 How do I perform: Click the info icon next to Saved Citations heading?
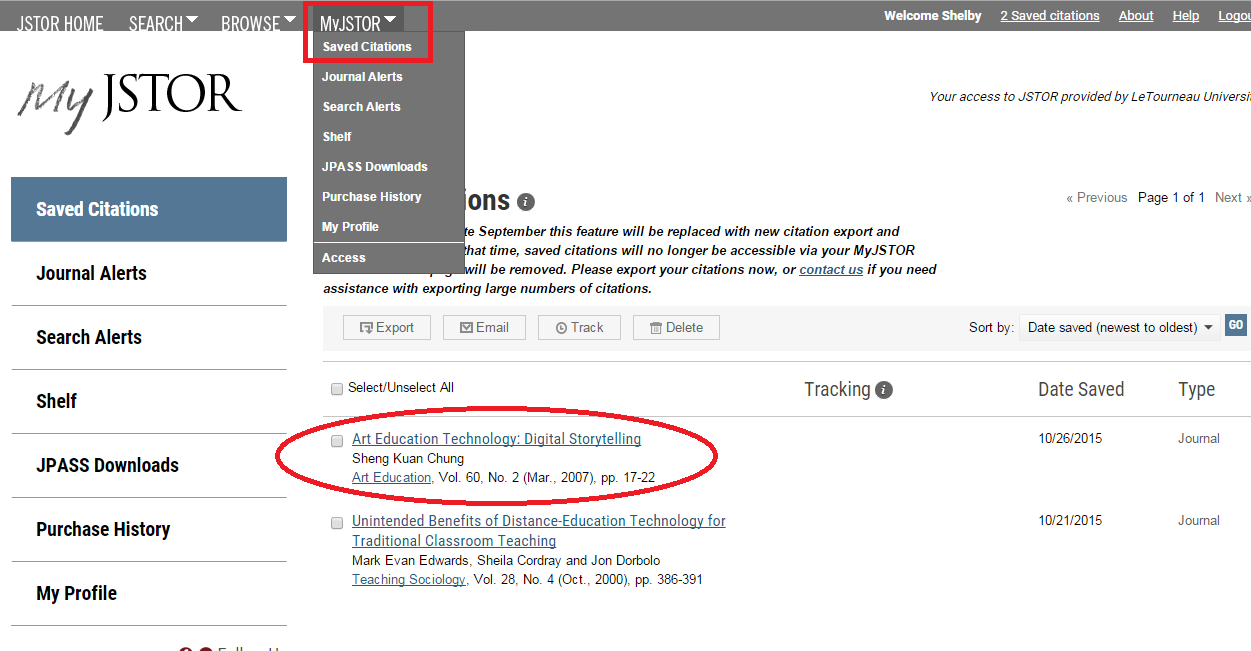click(526, 201)
